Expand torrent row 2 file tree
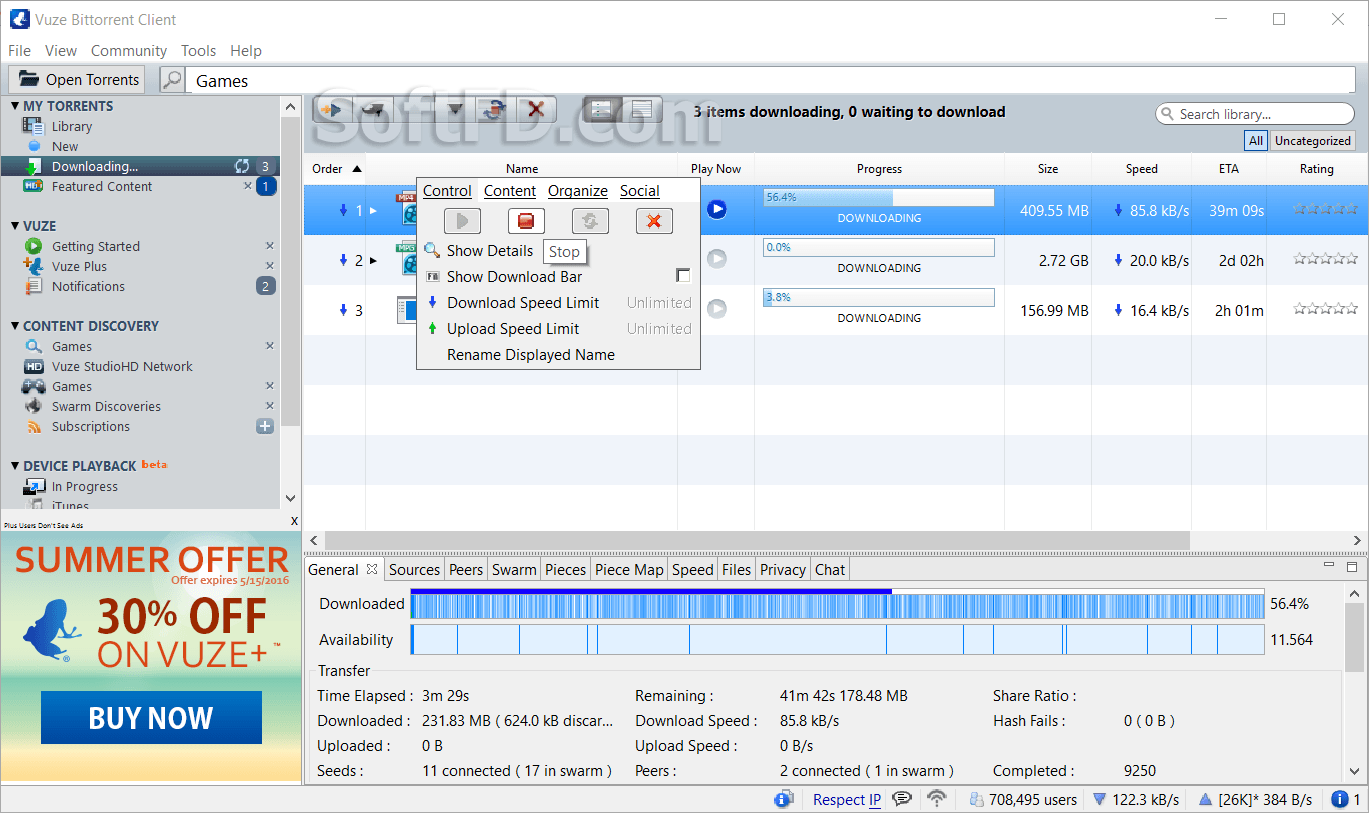1369x813 pixels. [374, 260]
